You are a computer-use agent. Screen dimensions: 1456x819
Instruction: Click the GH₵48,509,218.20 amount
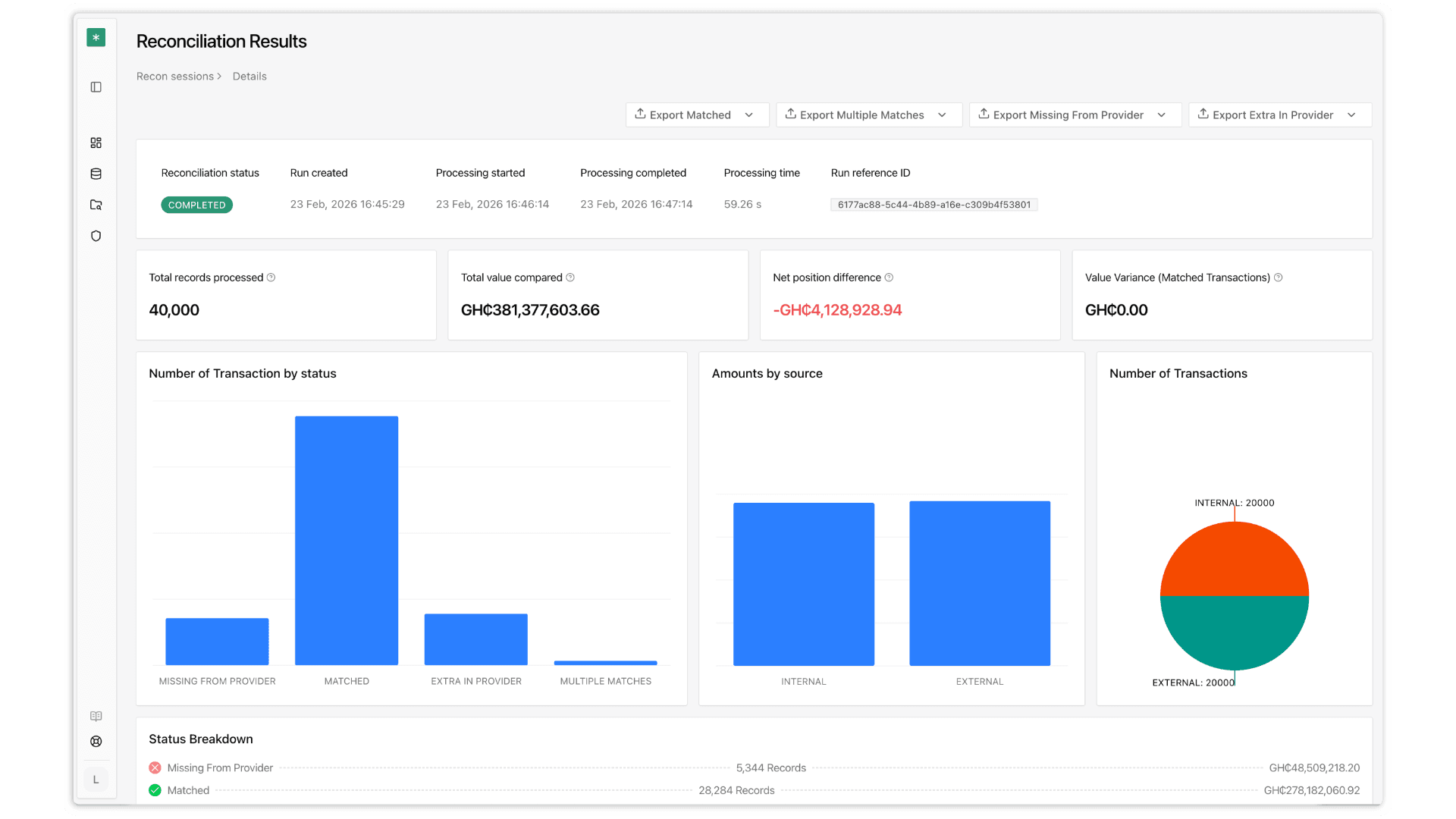pyautogui.click(x=1314, y=768)
